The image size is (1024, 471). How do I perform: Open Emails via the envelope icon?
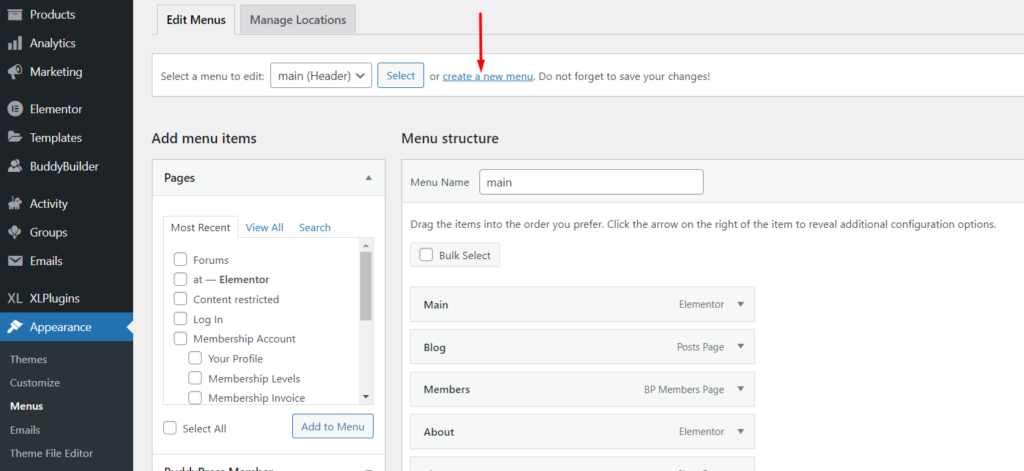point(14,261)
